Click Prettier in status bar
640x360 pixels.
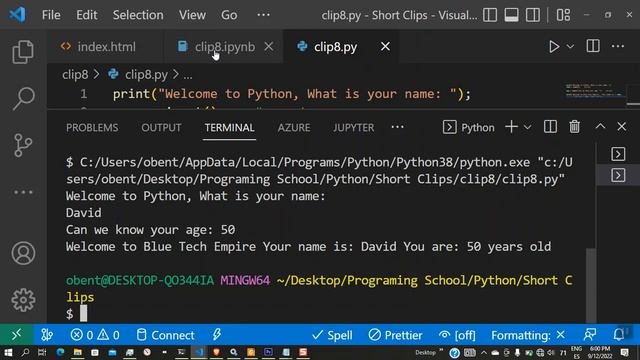coord(395,335)
